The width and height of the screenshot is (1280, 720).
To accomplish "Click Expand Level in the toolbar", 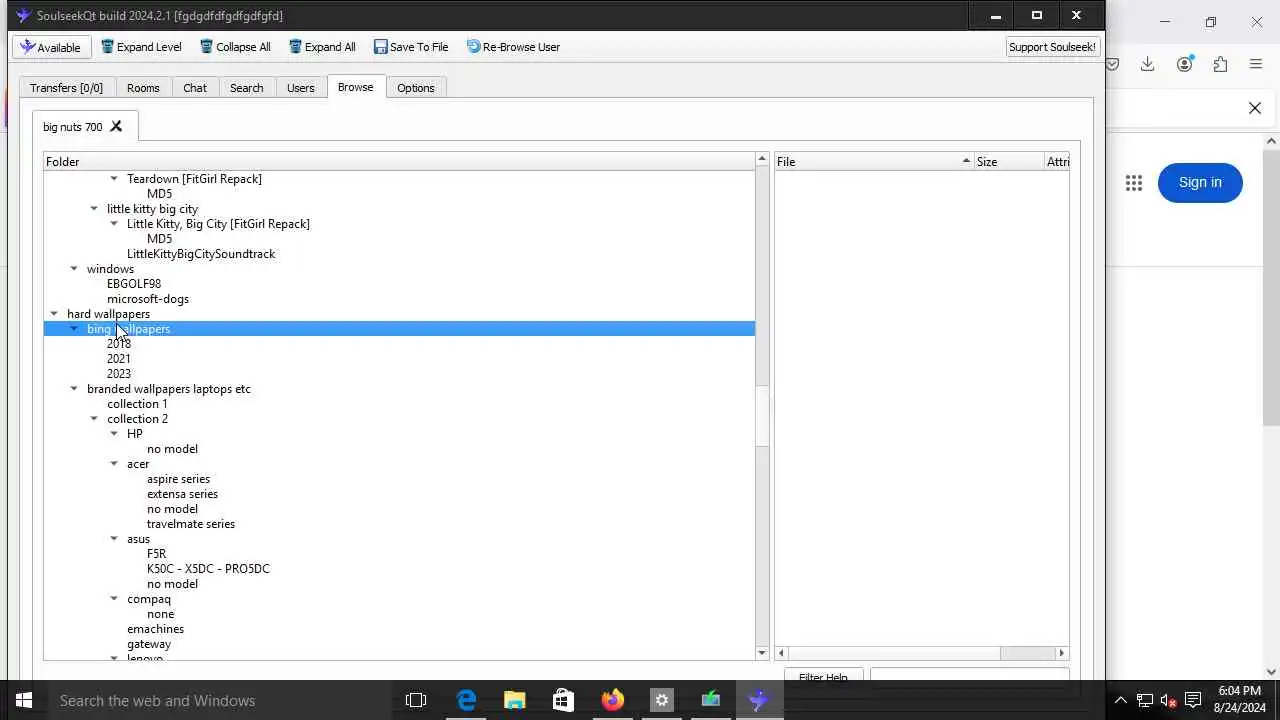I will [x=141, y=47].
